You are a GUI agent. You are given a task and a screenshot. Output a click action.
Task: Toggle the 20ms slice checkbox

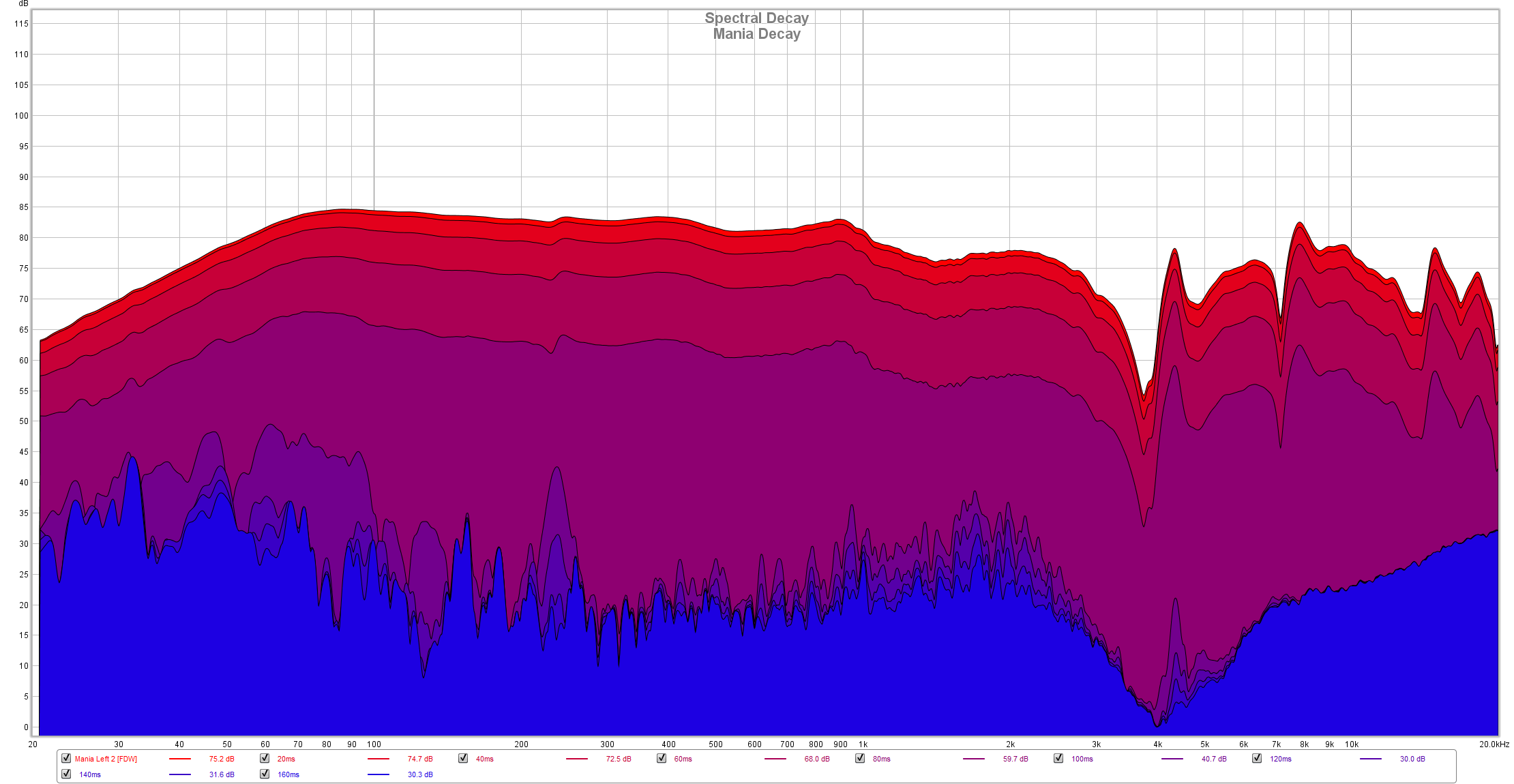coord(265,758)
